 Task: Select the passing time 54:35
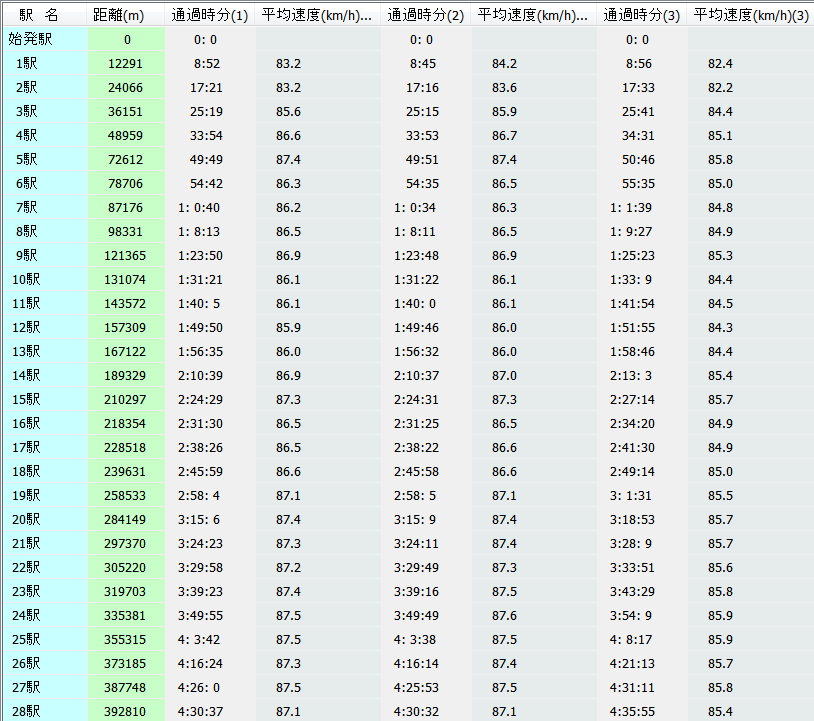[x=422, y=183]
